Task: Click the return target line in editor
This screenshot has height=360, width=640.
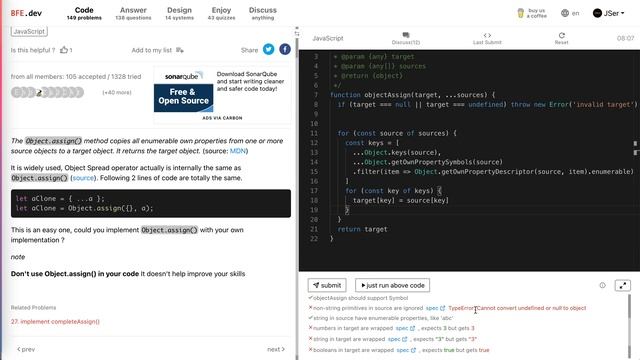Action: point(362,229)
